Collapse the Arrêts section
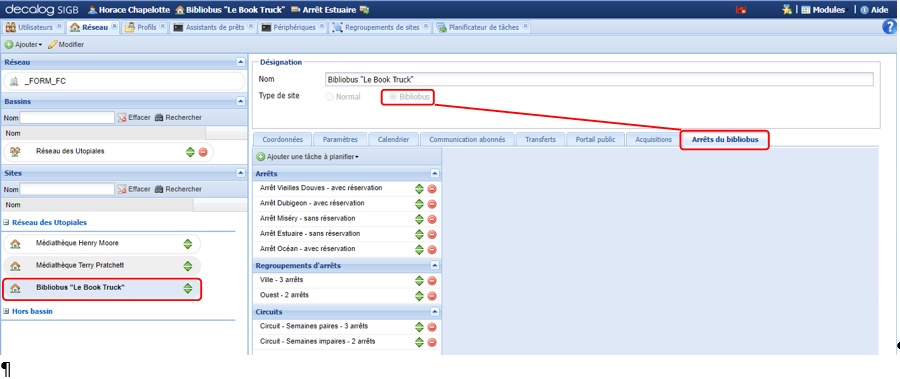 (x=435, y=173)
